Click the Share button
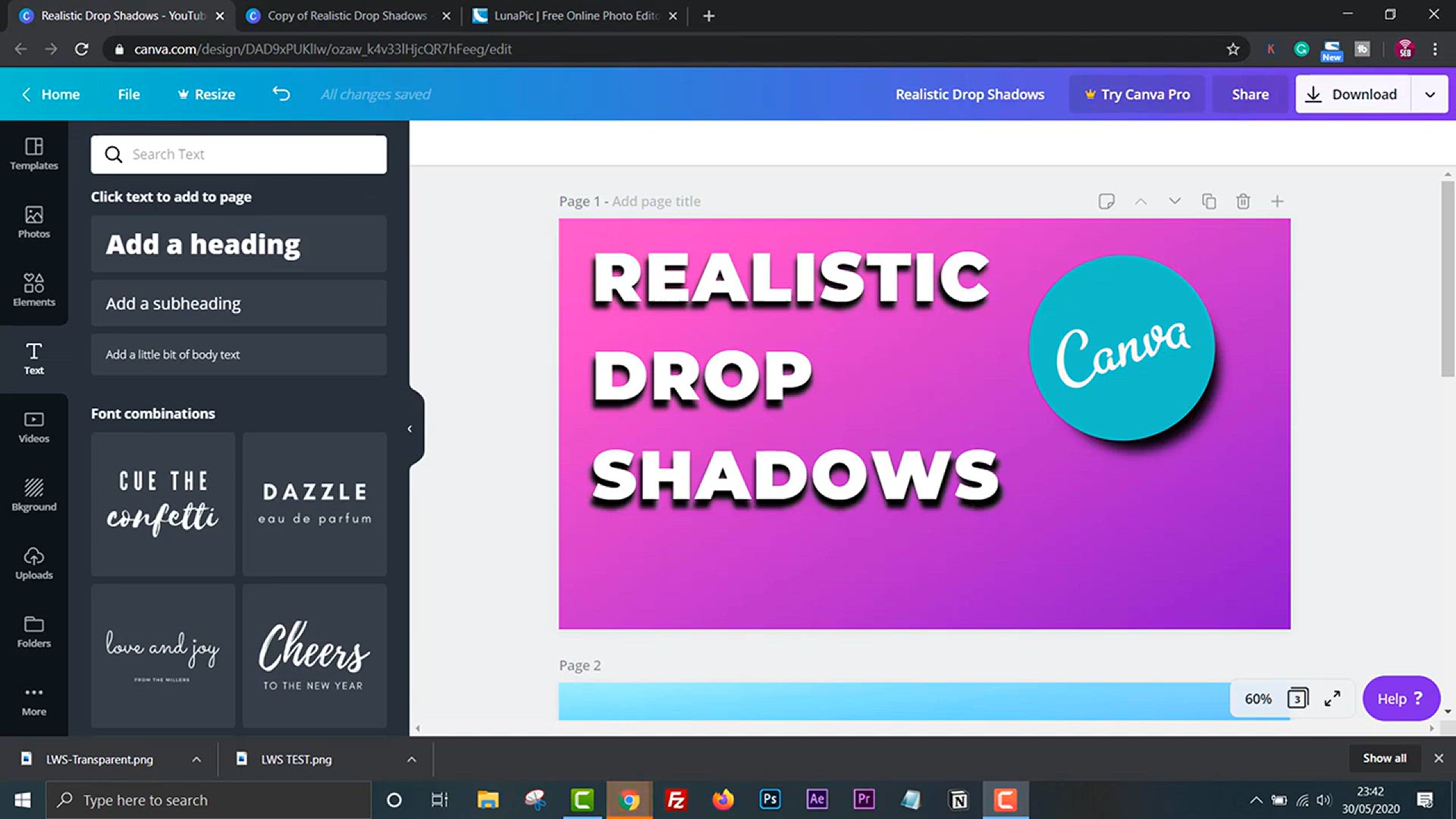 [1250, 94]
